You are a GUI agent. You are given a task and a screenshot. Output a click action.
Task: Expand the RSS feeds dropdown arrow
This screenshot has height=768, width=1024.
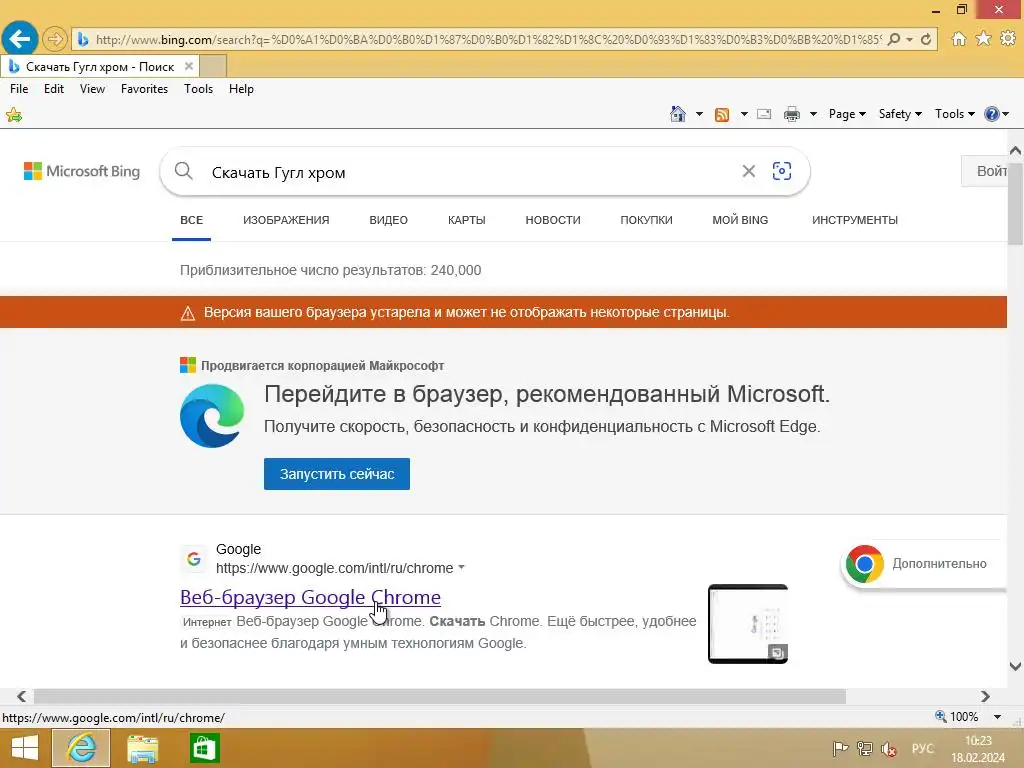[x=744, y=114]
